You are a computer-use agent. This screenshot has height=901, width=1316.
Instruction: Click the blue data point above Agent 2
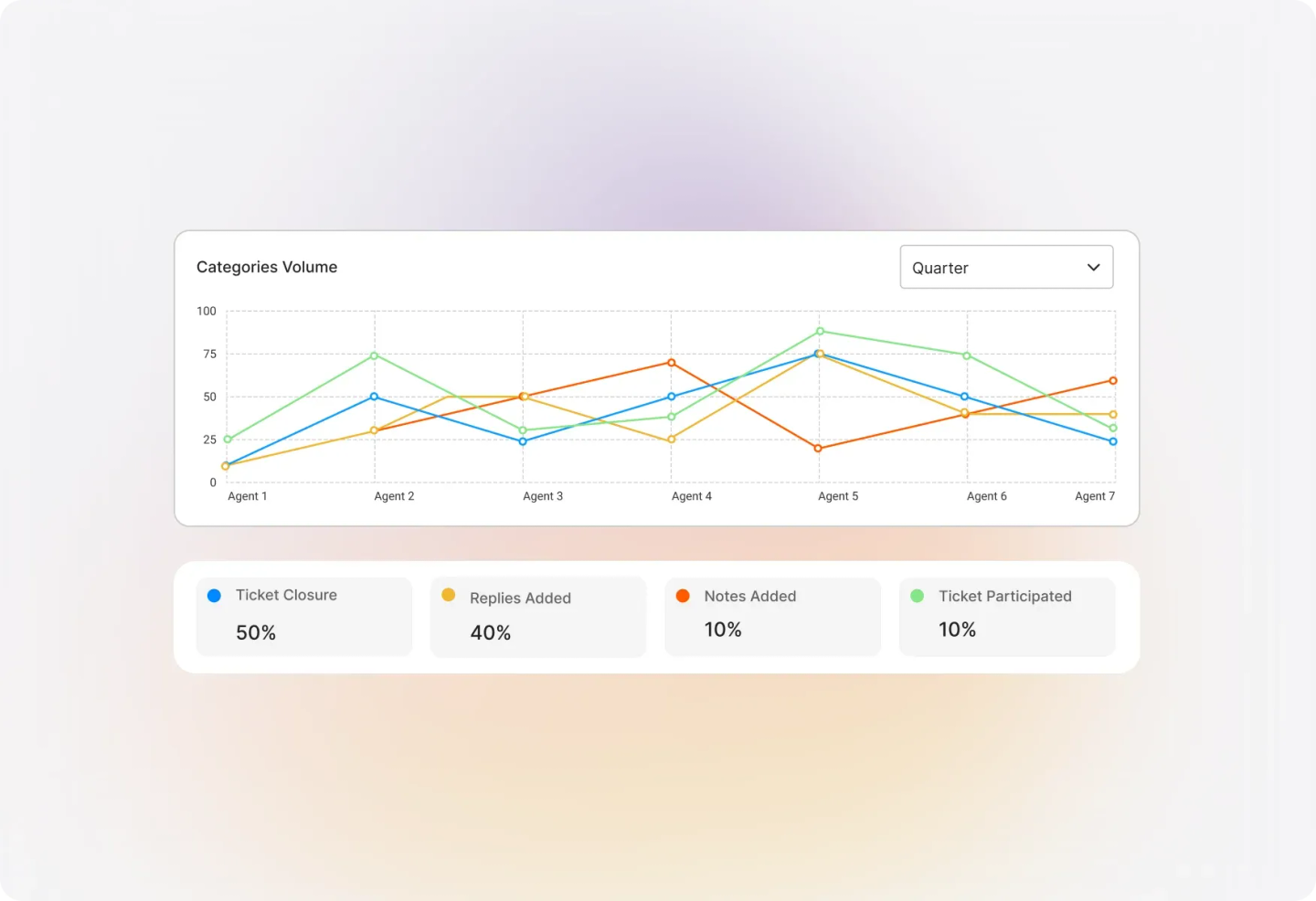coord(374,397)
